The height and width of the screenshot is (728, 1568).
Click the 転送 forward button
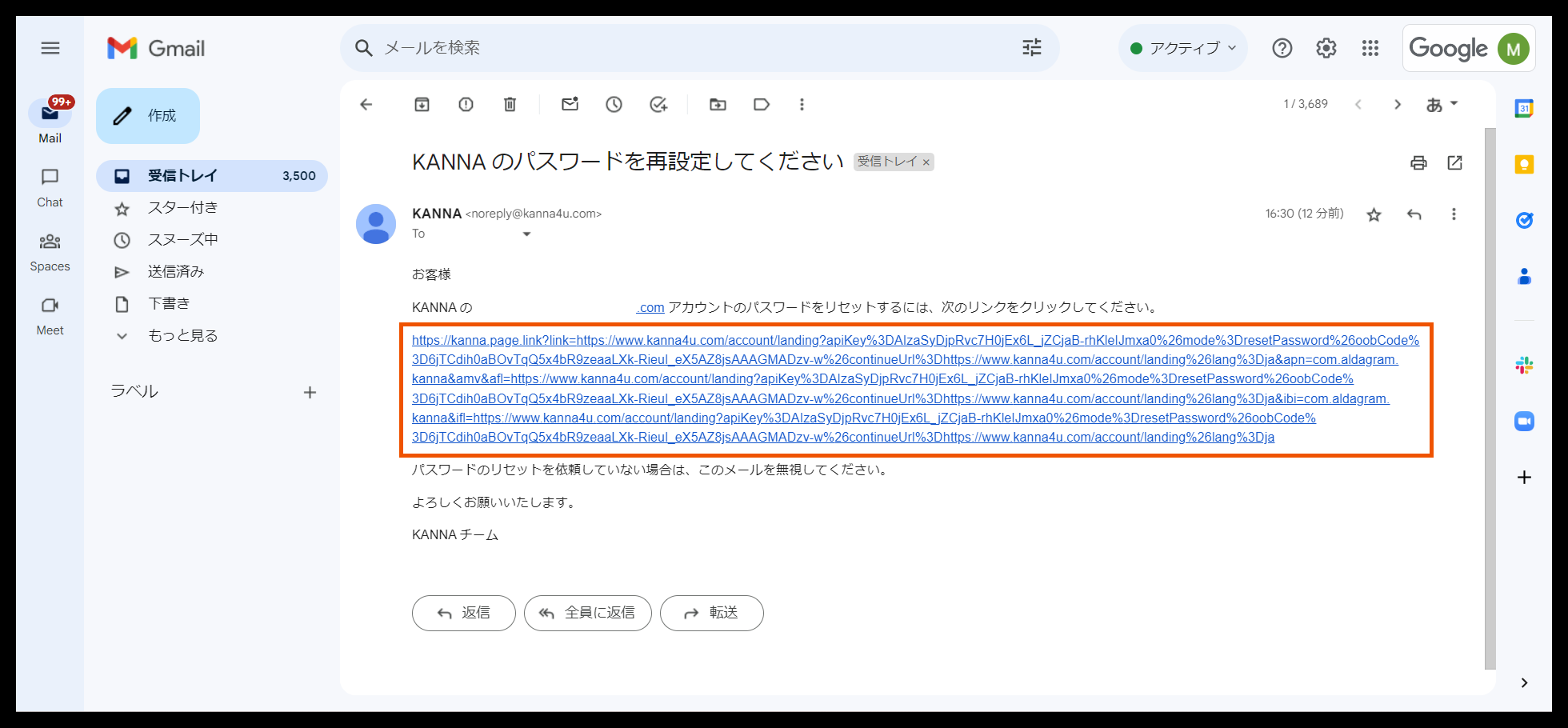[x=711, y=613]
